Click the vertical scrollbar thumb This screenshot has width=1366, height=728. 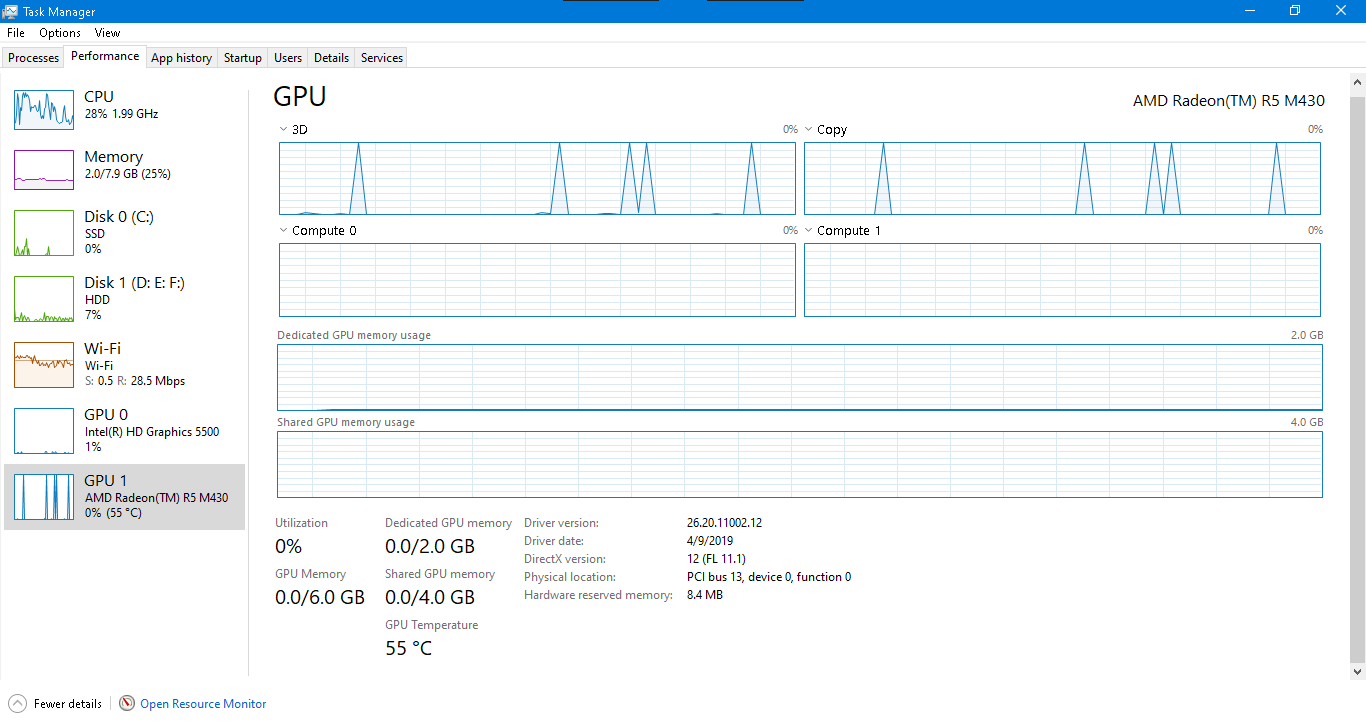click(x=1357, y=380)
